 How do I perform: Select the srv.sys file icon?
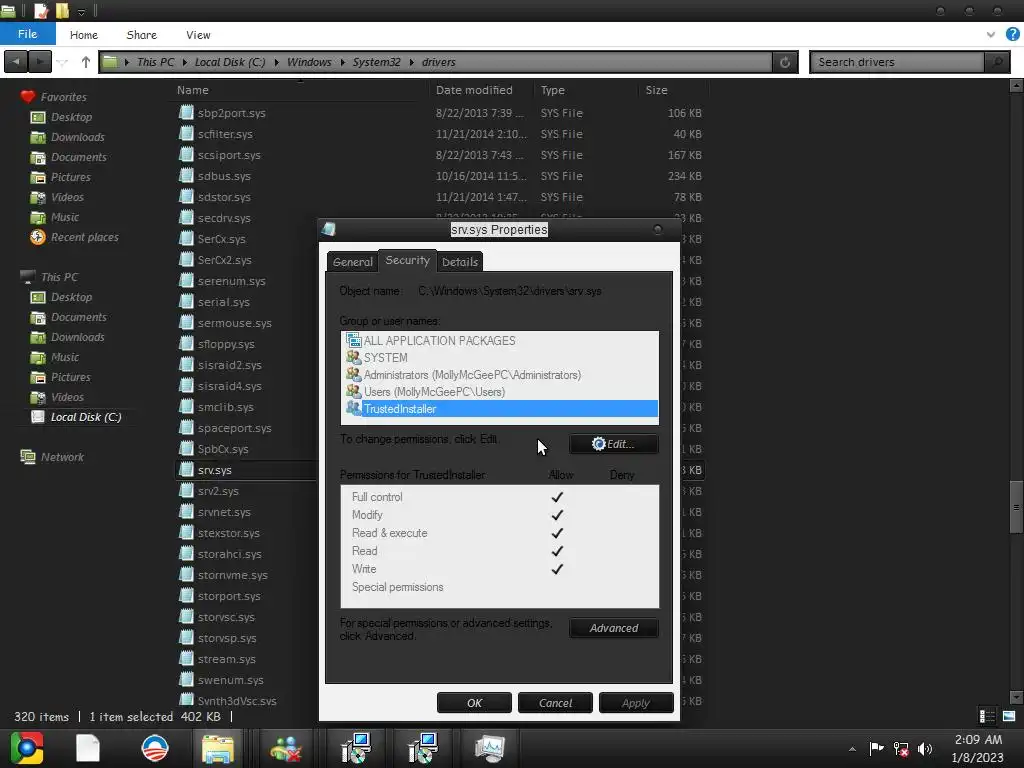[186, 470]
